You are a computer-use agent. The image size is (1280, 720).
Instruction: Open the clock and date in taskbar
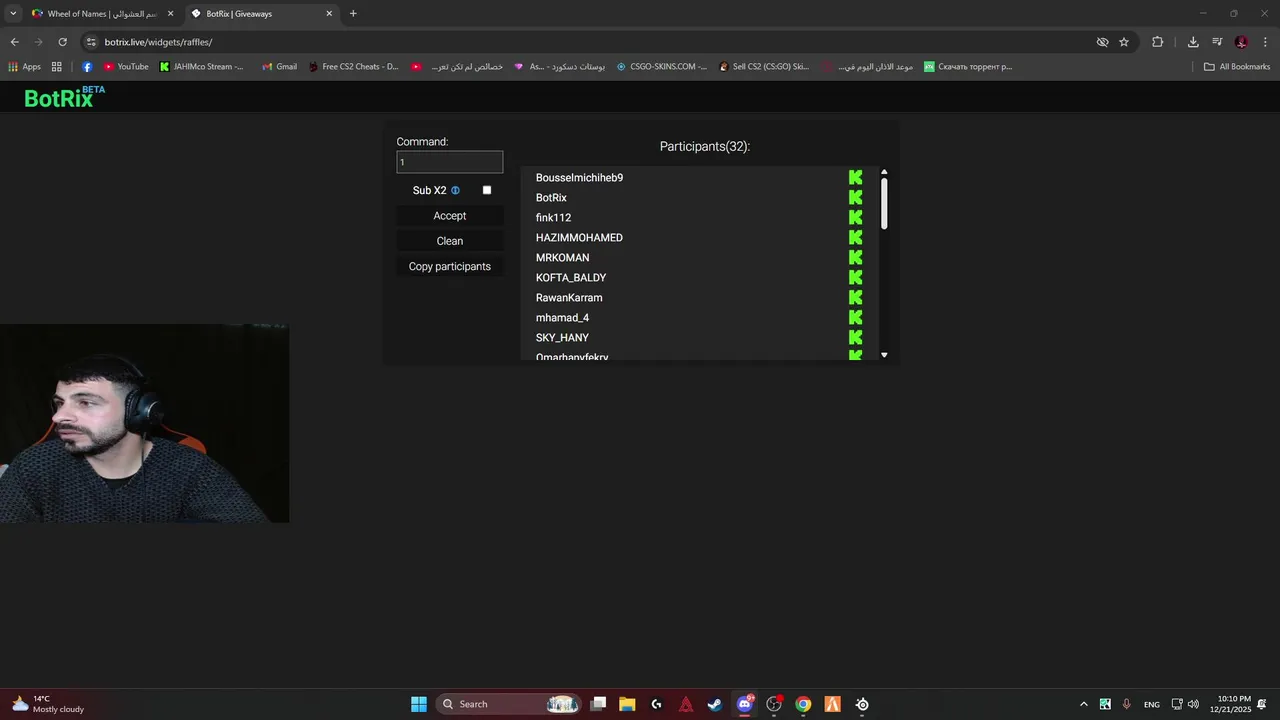[1230, 704]
